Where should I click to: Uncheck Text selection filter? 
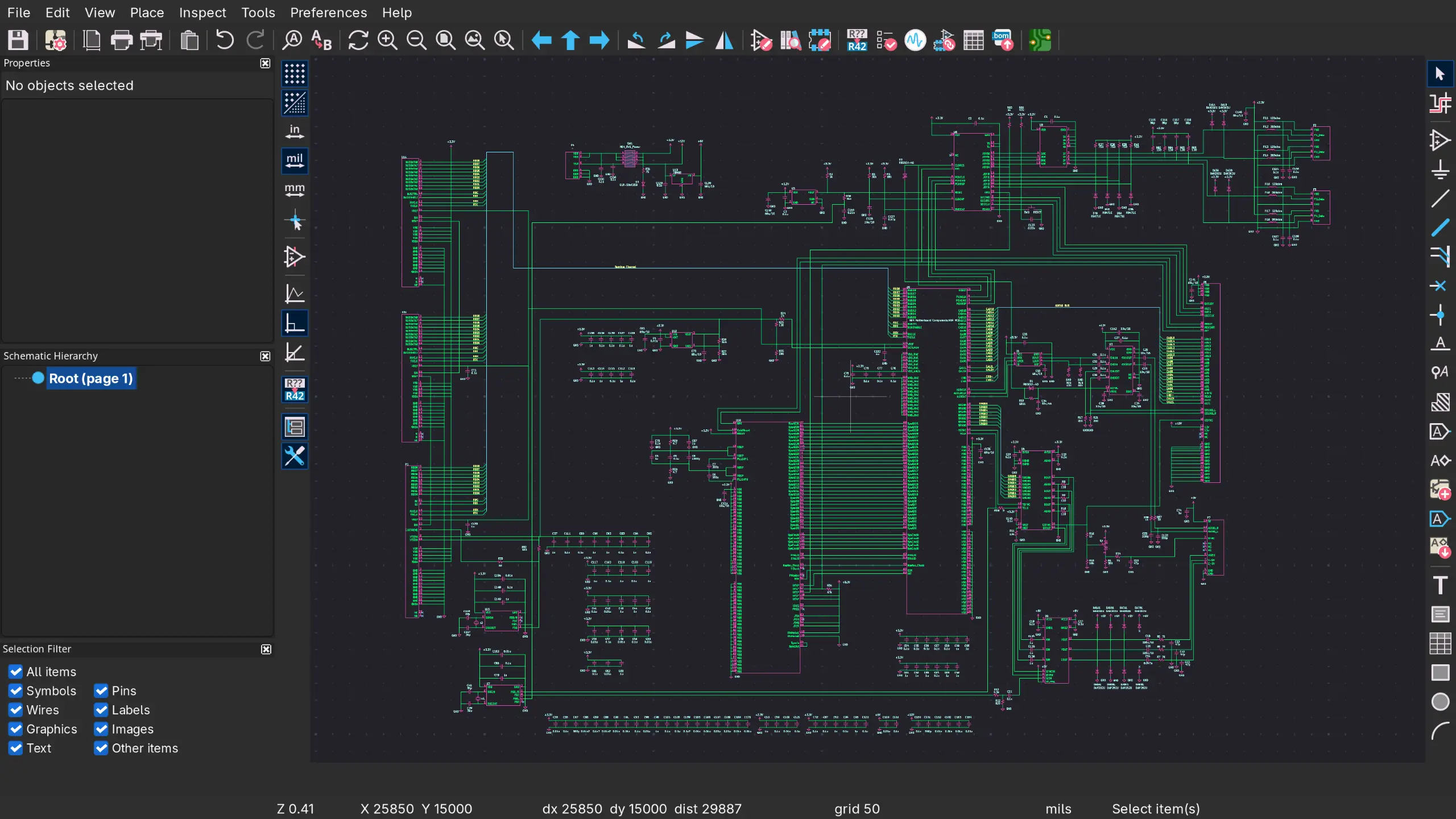pos(15,748)
